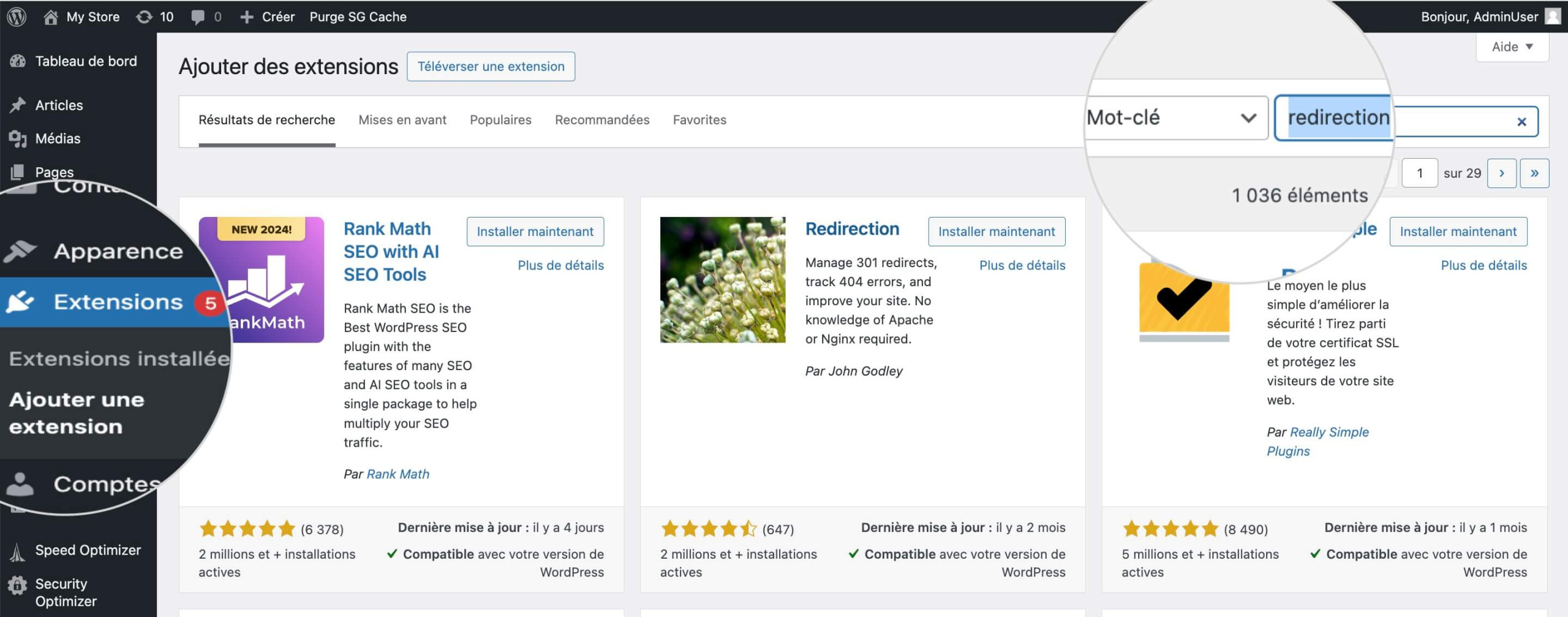This screenshot has width=1568, height=617.
Task: Click the Comptes user icon
Action: [x=20, y=484]
